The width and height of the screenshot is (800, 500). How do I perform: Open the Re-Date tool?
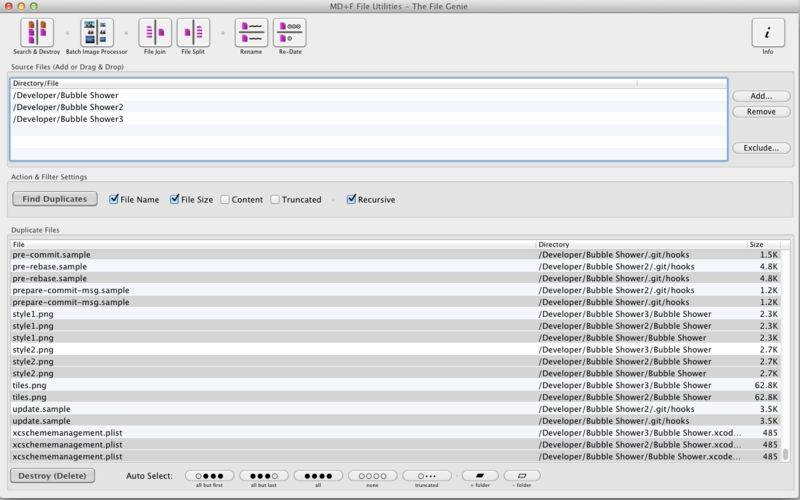290,33
